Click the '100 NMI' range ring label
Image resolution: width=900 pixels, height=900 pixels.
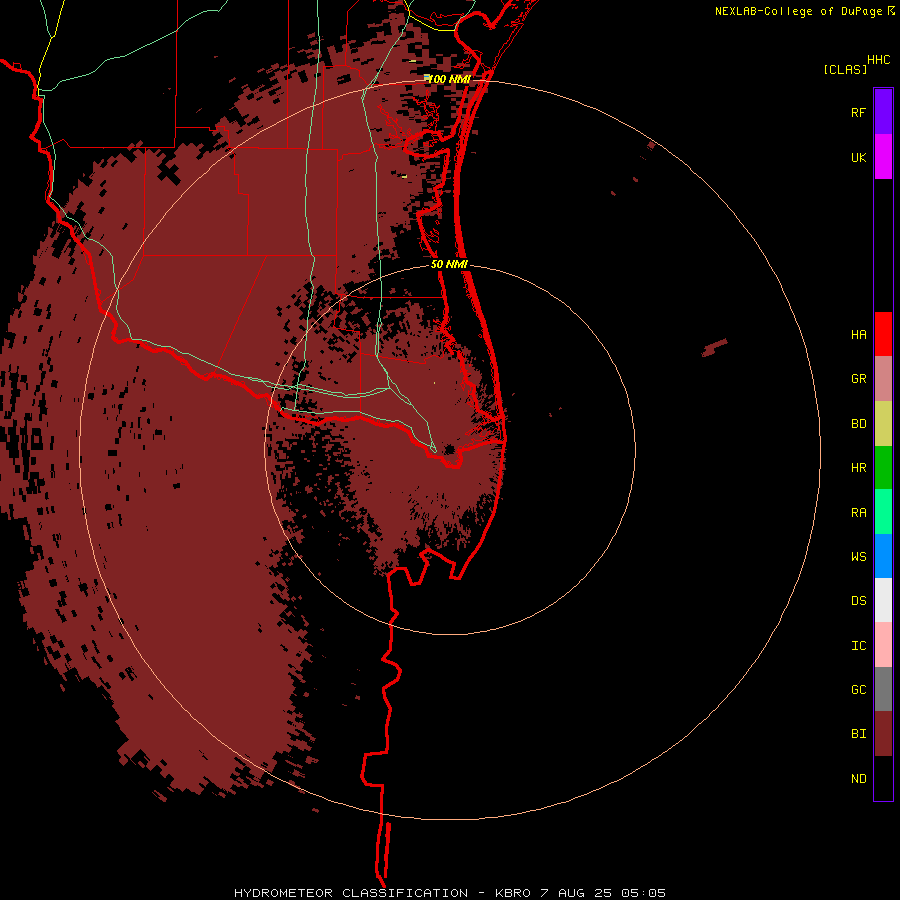point(449,79)
